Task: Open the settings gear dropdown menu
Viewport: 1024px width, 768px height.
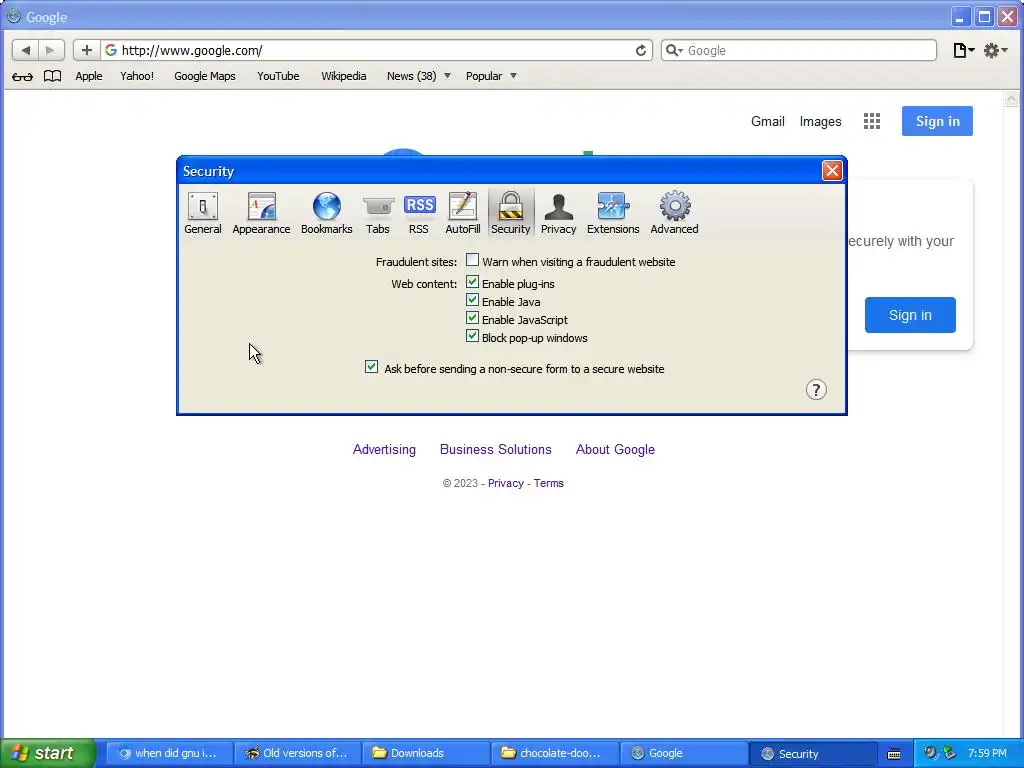Action: coord(995,50)
